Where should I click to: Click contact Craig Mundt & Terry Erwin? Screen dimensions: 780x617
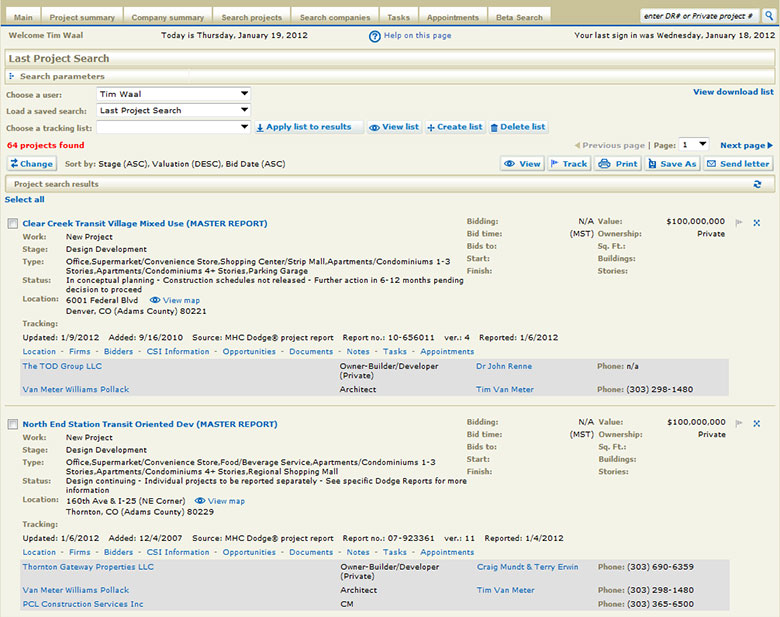[527, 567]
